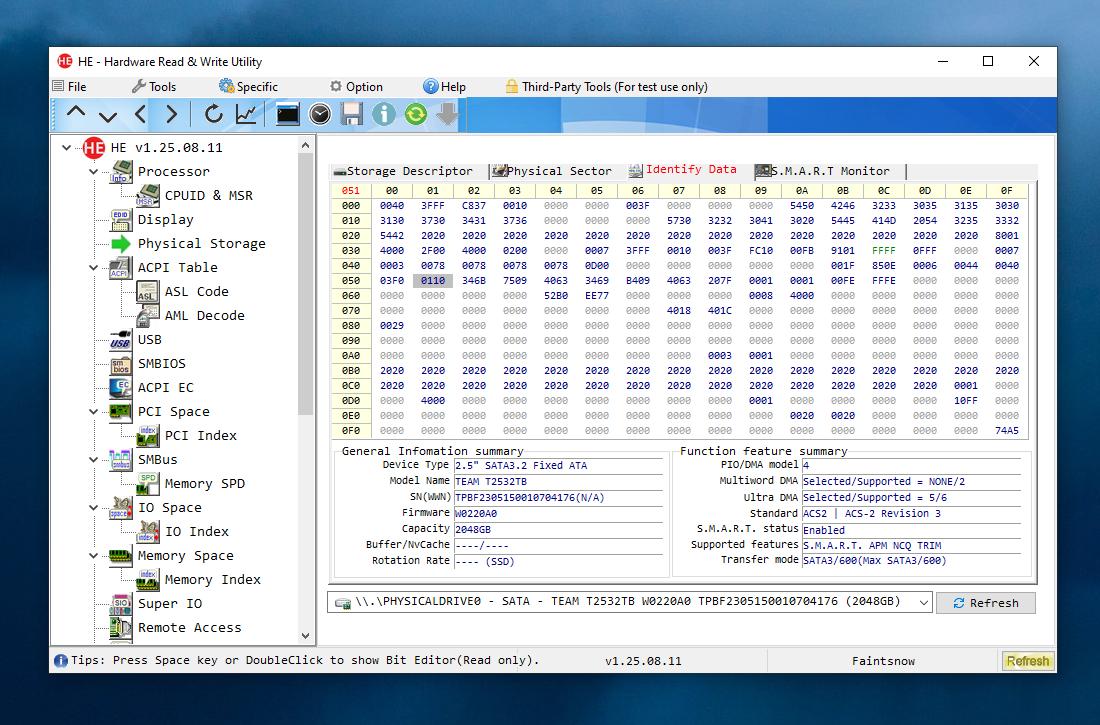
Task: Click the circular reload arrow toolbar icon
Action: [214, 114]
